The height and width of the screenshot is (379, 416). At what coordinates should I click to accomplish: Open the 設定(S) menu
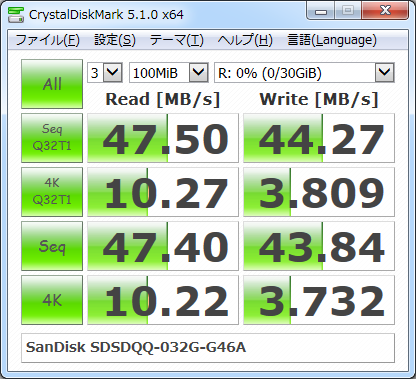(x=115, y=40)
